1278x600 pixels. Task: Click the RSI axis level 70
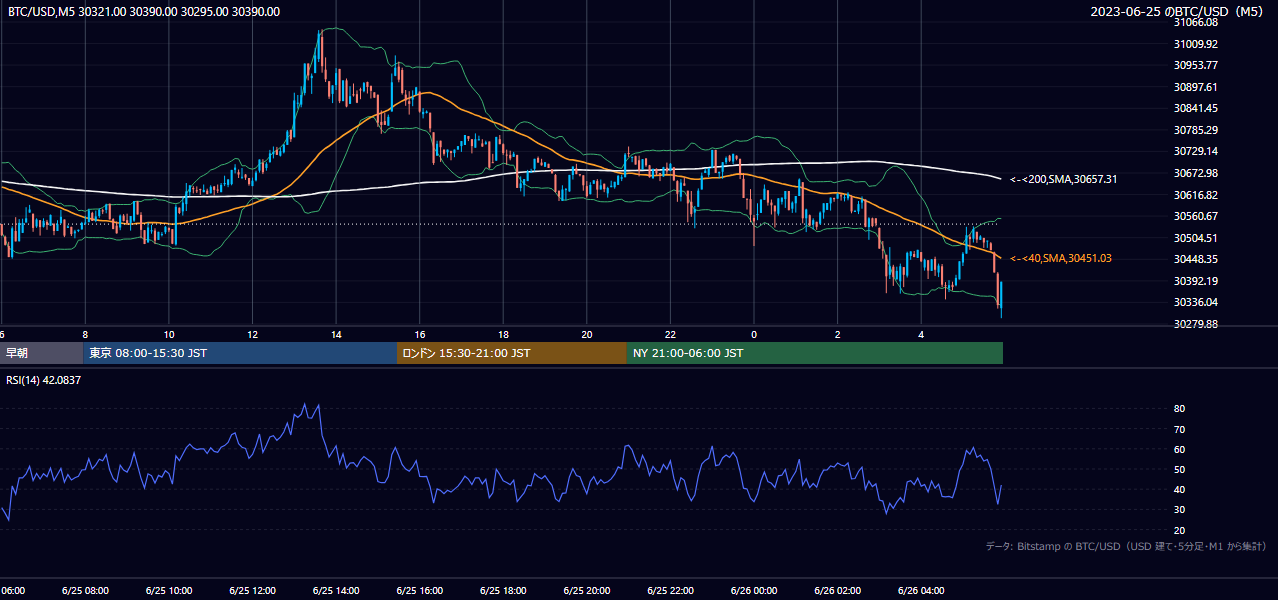(1179, 429)
